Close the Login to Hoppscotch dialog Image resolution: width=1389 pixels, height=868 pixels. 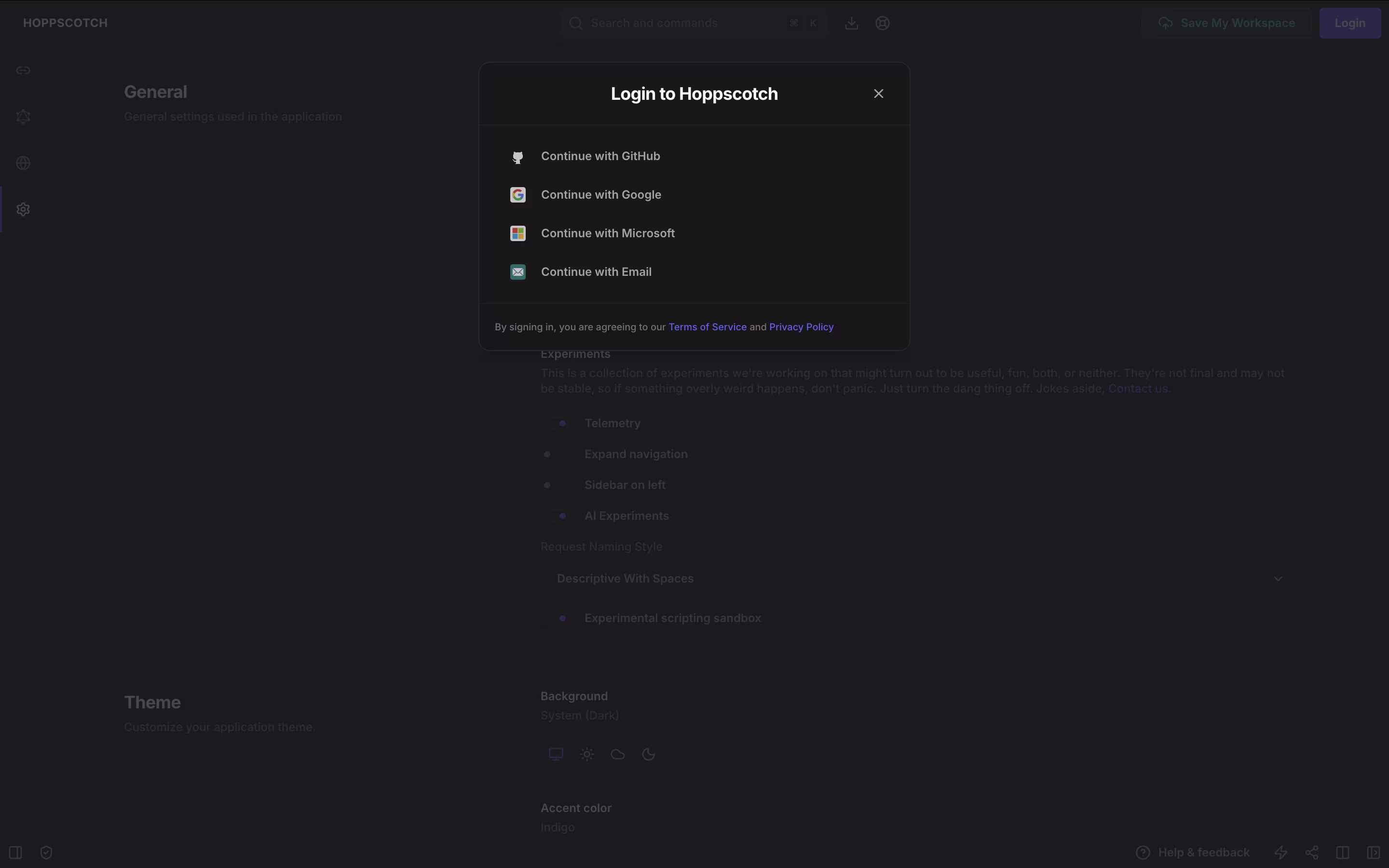click(x=878, y=94)
